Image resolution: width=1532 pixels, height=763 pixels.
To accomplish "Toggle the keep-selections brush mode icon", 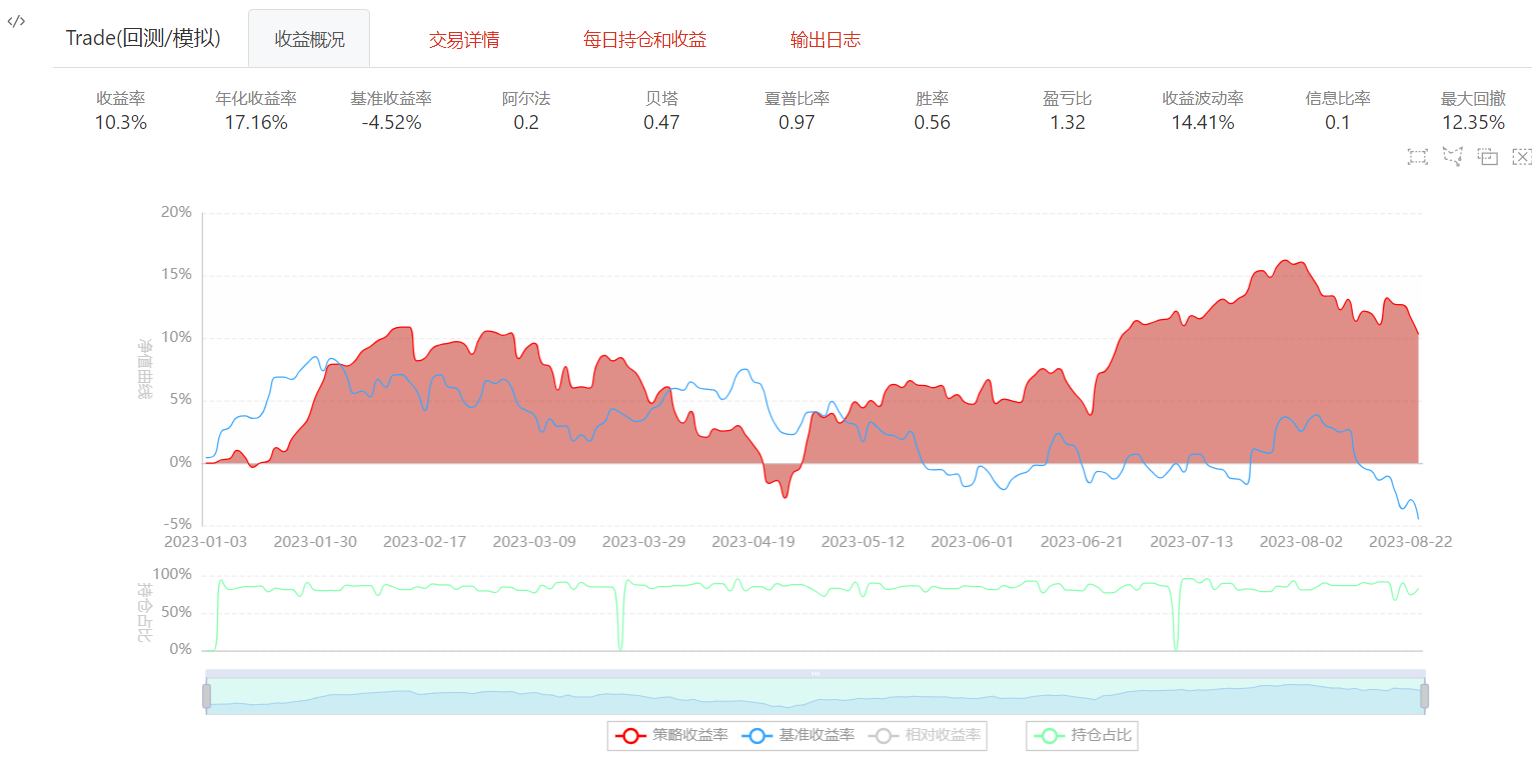I will pos(1487,157).
